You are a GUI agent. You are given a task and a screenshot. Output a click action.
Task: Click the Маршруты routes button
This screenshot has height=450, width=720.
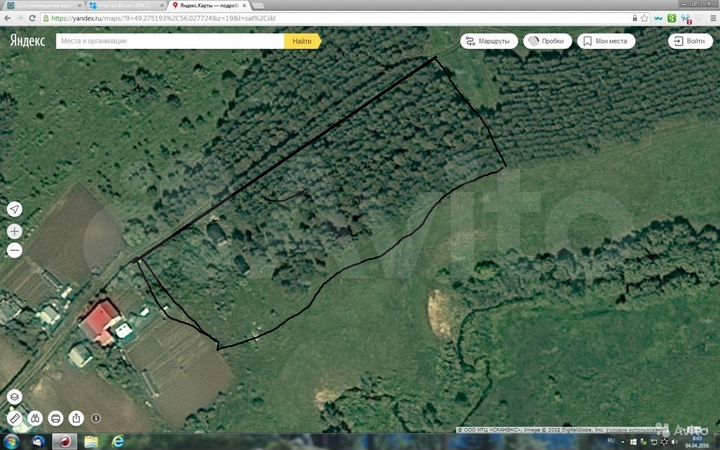488,41
